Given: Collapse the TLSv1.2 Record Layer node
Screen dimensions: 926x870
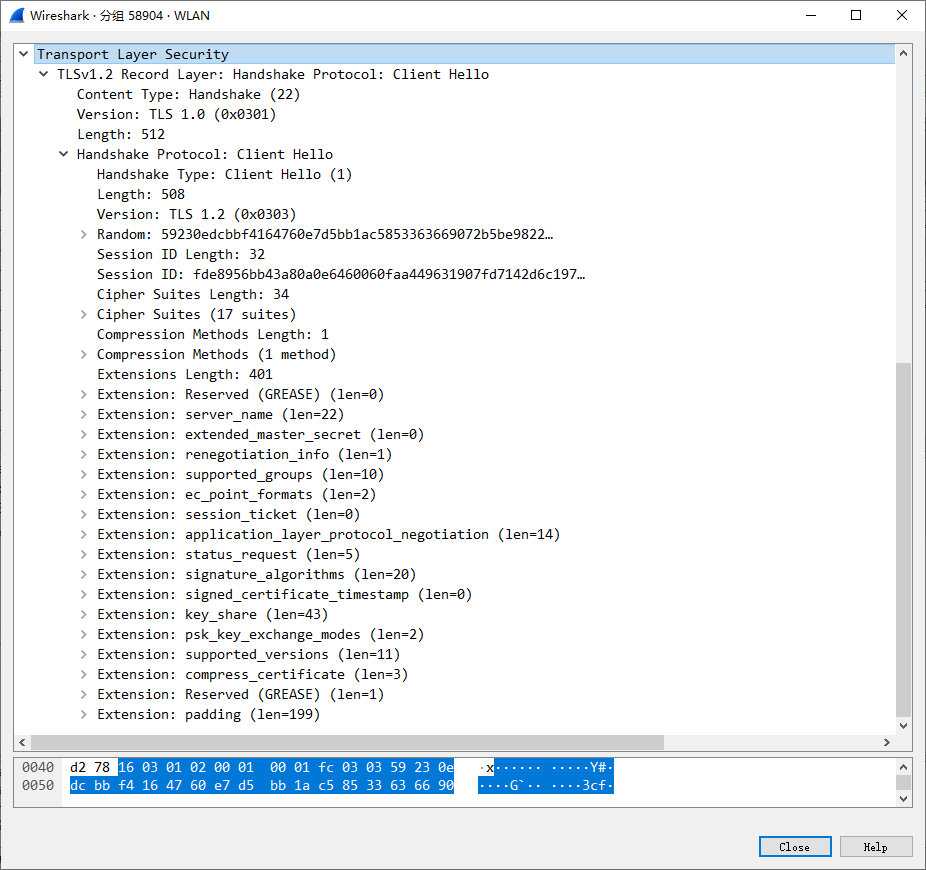Looking at the screenshot, I should pyautogui.click(x=44, y=74).
